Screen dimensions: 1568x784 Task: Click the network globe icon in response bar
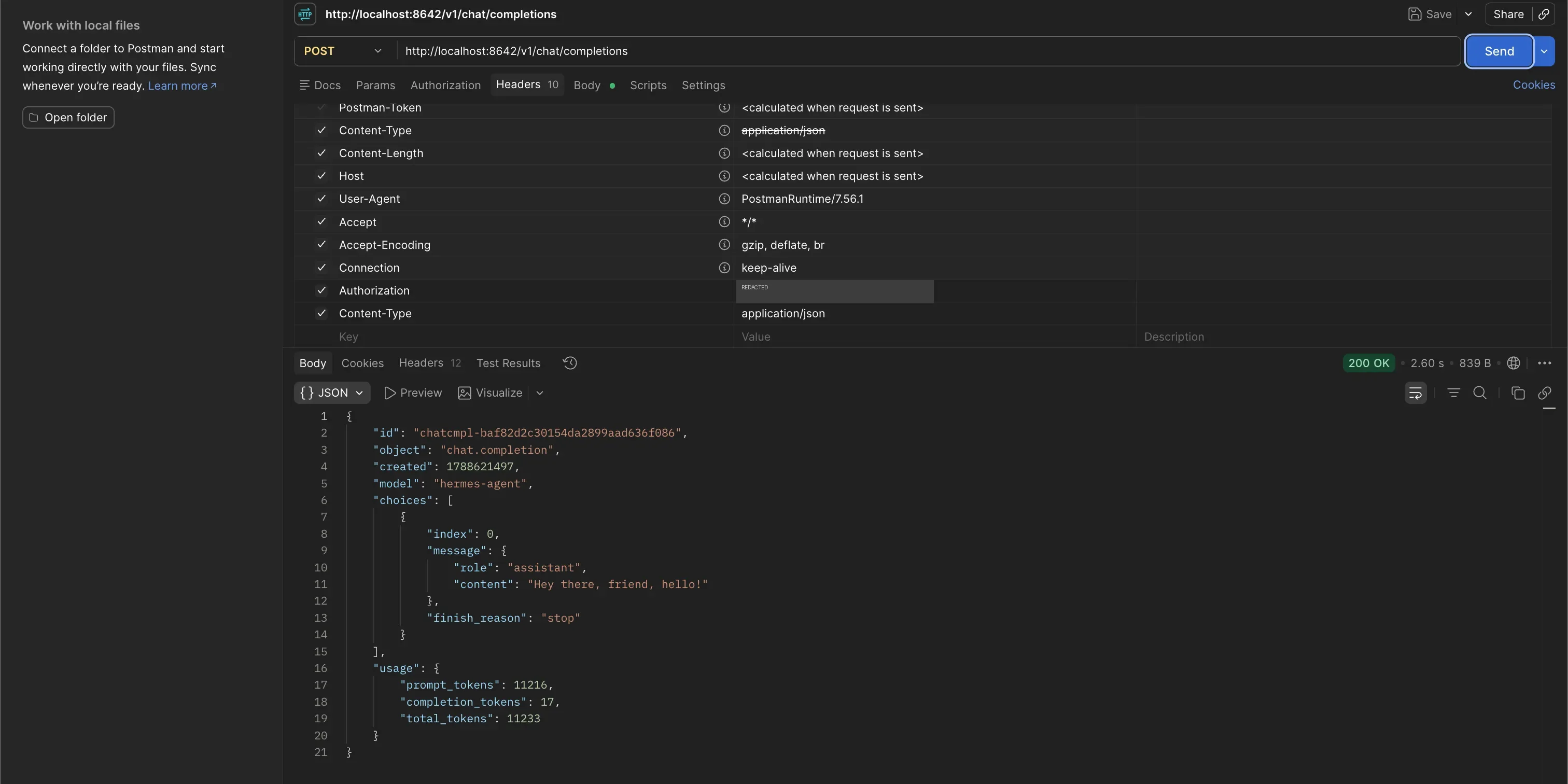1513,363
